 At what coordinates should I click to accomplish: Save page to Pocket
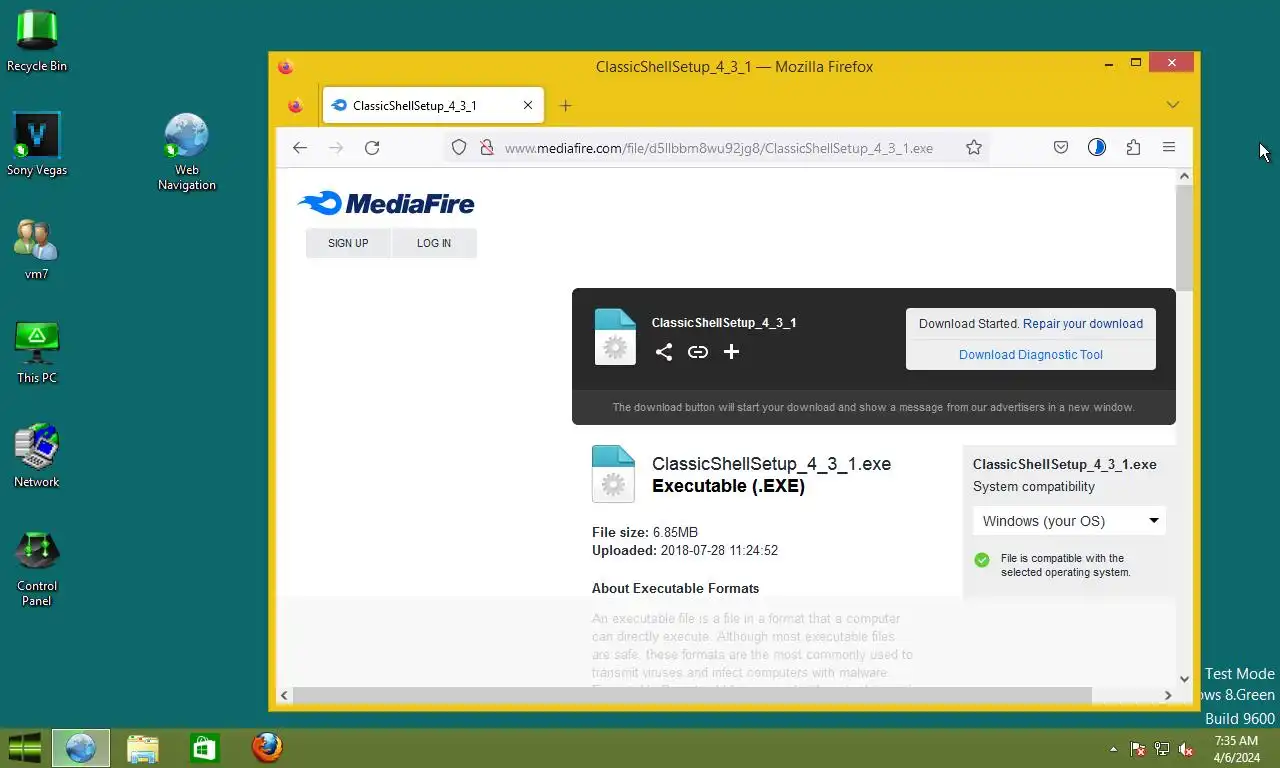[x=1061, y=148]
